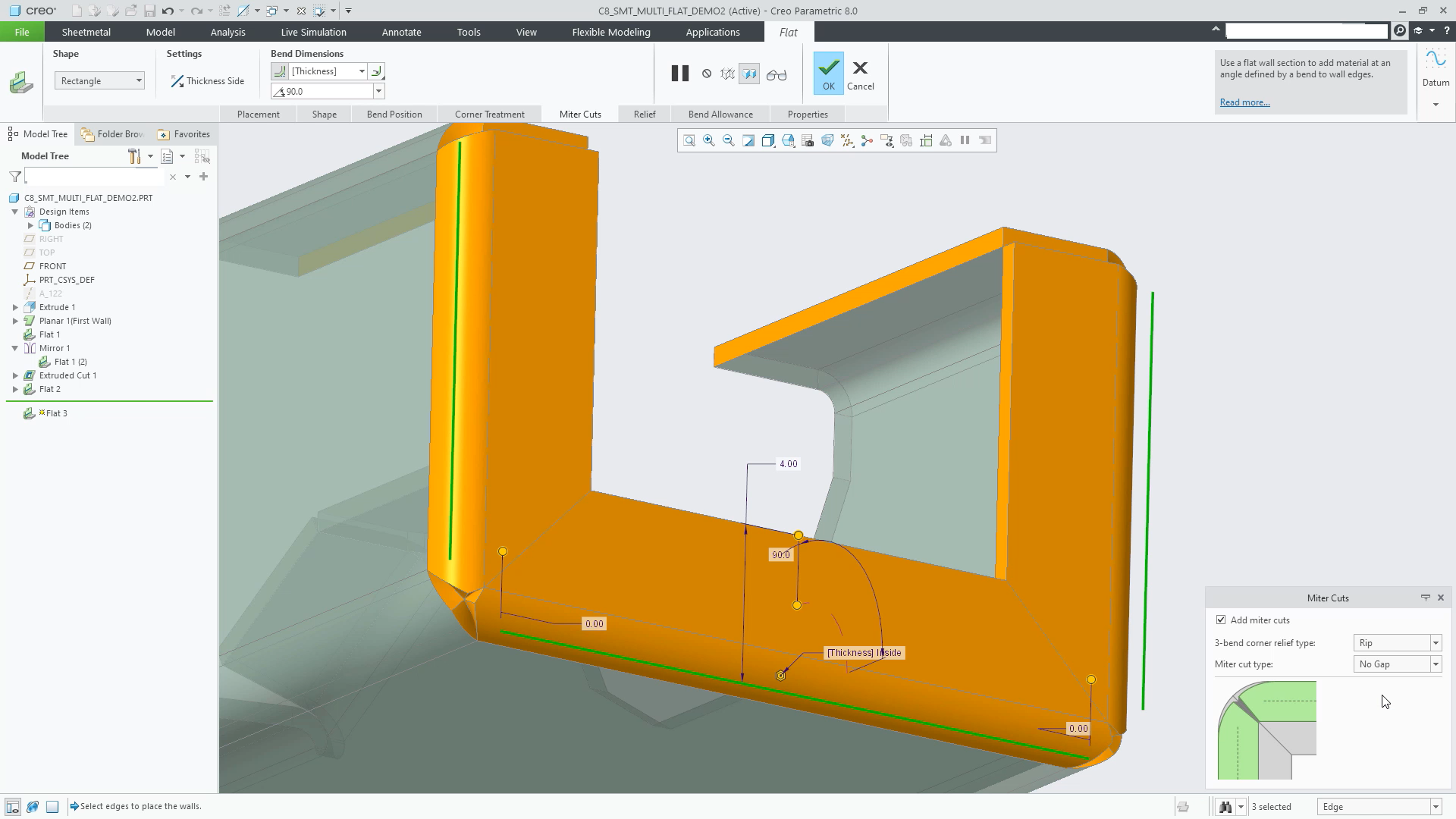Click the View Manager camera icon

(808, 140)
